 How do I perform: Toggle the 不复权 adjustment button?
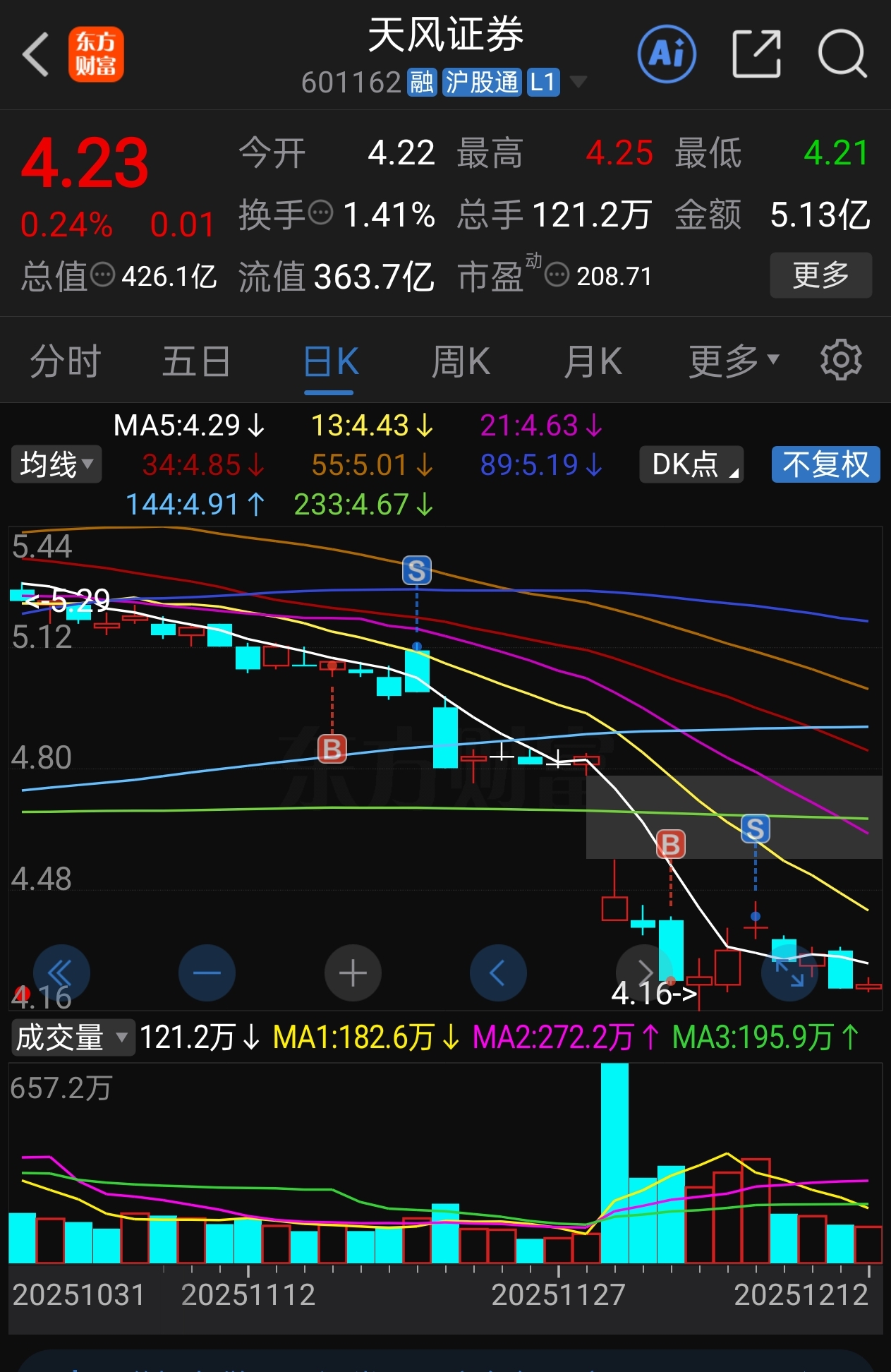pos(825,464)
